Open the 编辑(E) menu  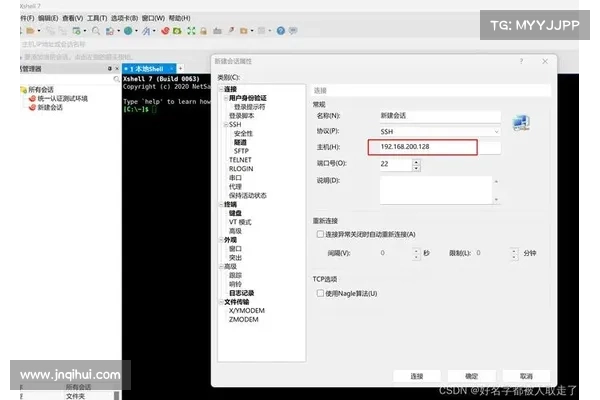pyautogui.click(x=48, y=18)
